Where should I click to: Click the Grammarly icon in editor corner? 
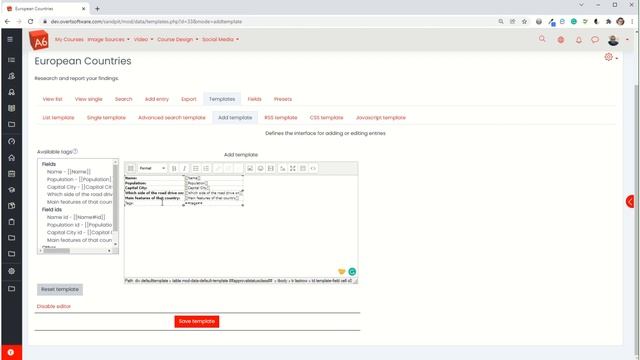pyautogui.click(x=352, y=271)
